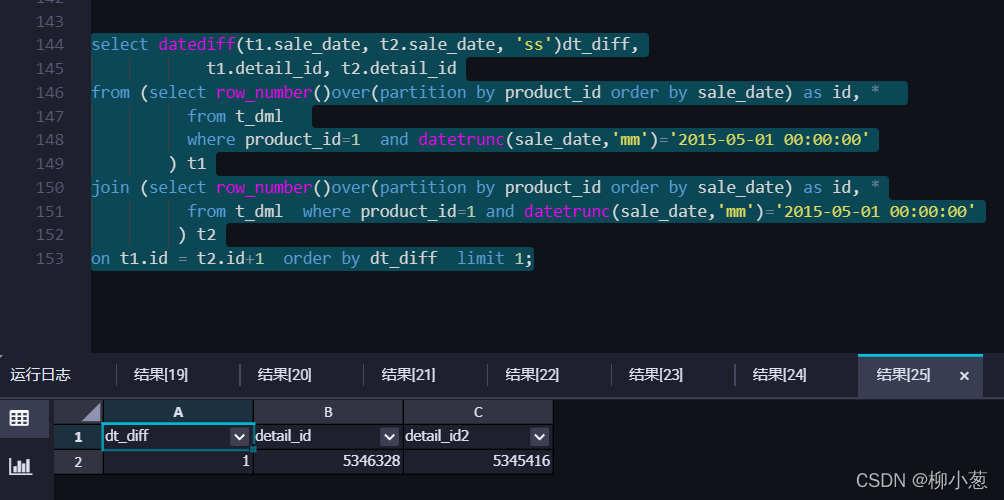Open detail_id2 column filter dropdown
Image resolution: width=1004 pixels, height=500 pixels.
click(539, 437)
